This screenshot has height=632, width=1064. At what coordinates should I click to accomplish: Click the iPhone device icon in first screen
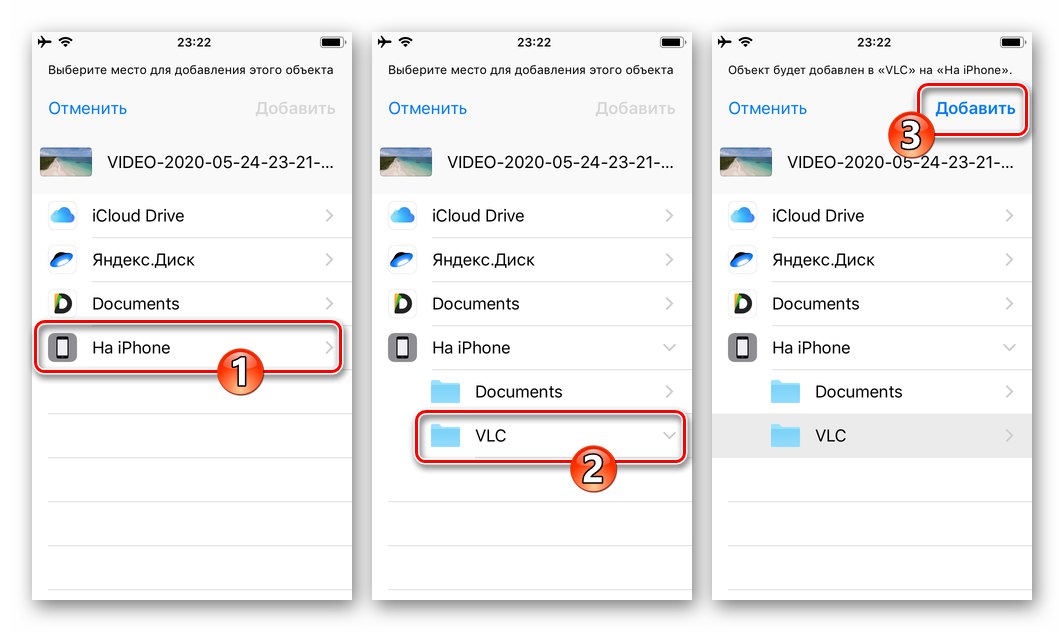click(x=62, y=348)
